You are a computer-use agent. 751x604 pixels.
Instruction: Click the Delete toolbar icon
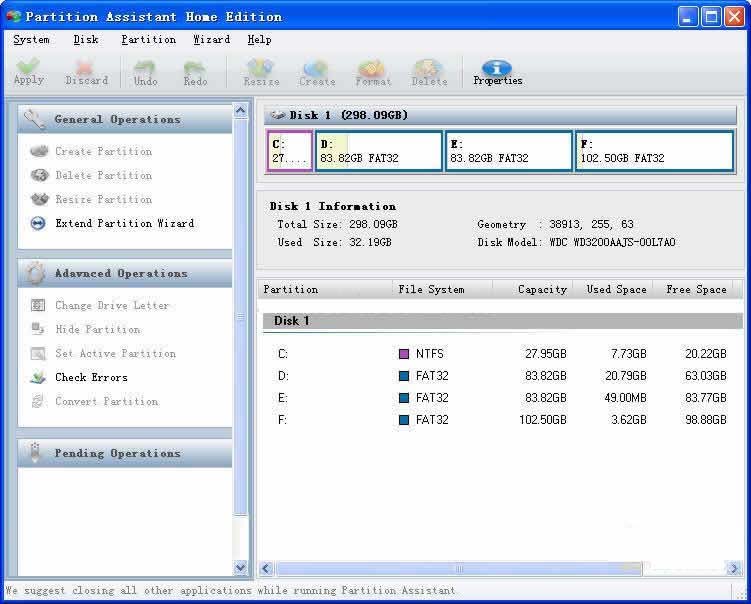pos(429,72)
